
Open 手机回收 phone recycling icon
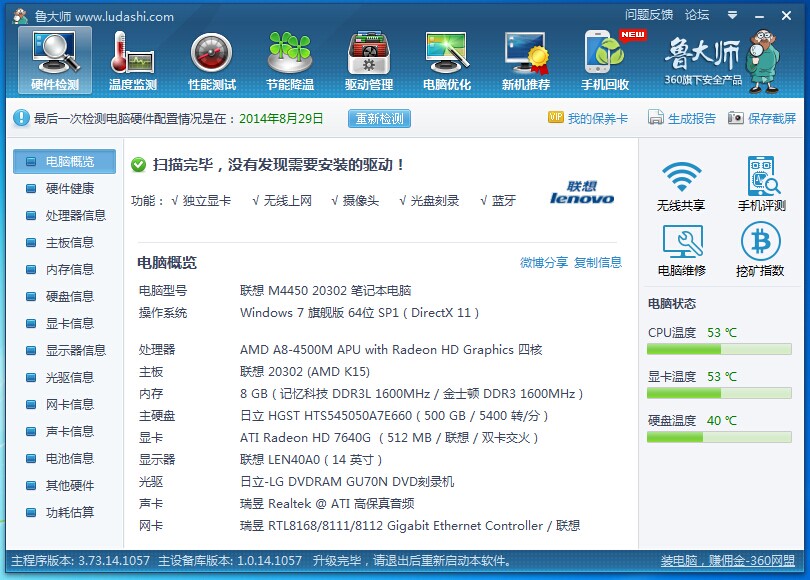[605, 60]
